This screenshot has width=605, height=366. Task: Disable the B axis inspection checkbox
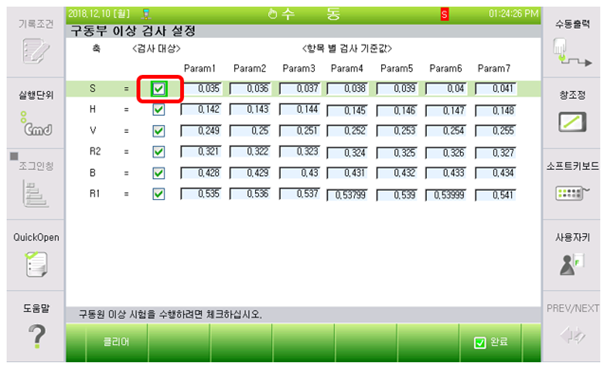(159, 173)
